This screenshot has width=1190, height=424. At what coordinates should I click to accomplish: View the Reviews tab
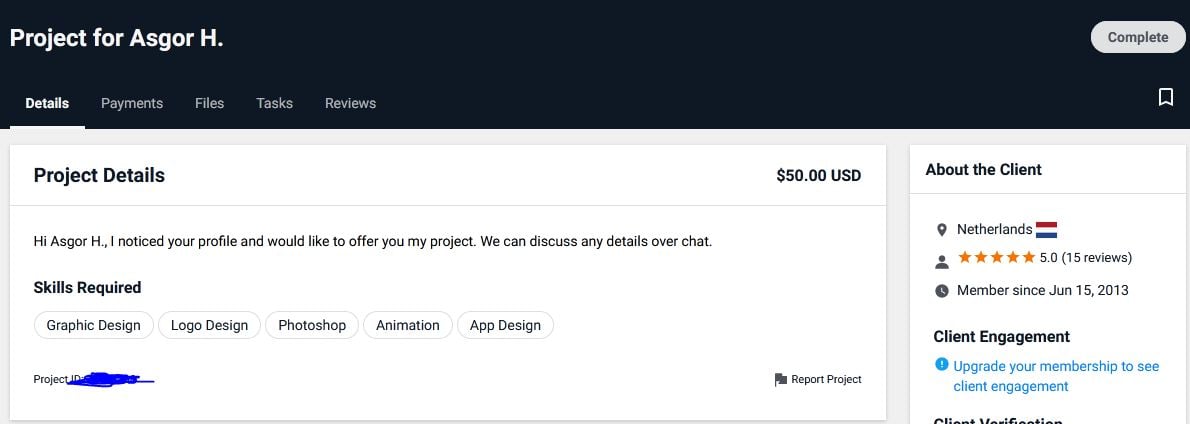coord(351,103)
